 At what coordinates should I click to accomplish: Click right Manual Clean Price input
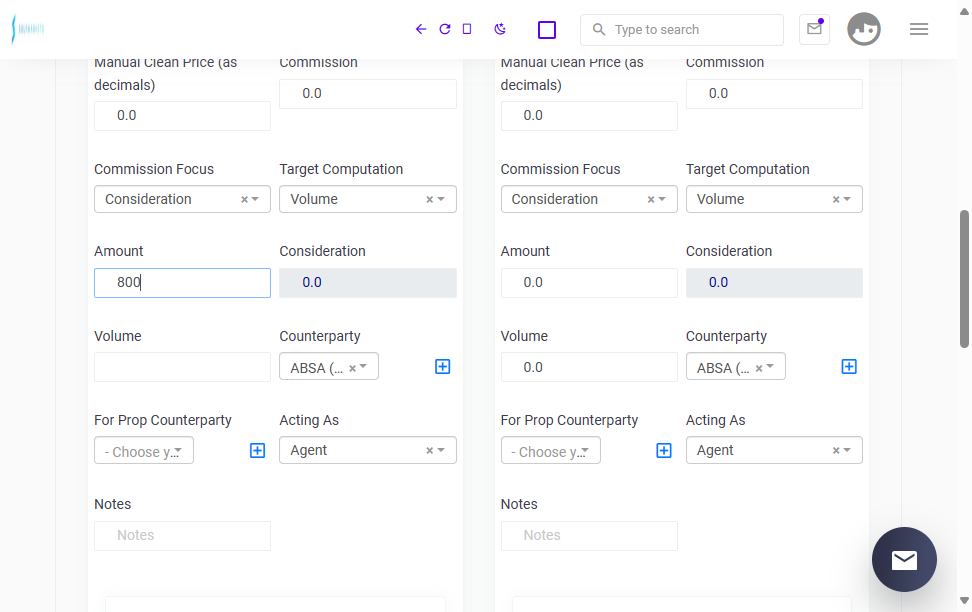pyautogui.click(x=589, y=116)
